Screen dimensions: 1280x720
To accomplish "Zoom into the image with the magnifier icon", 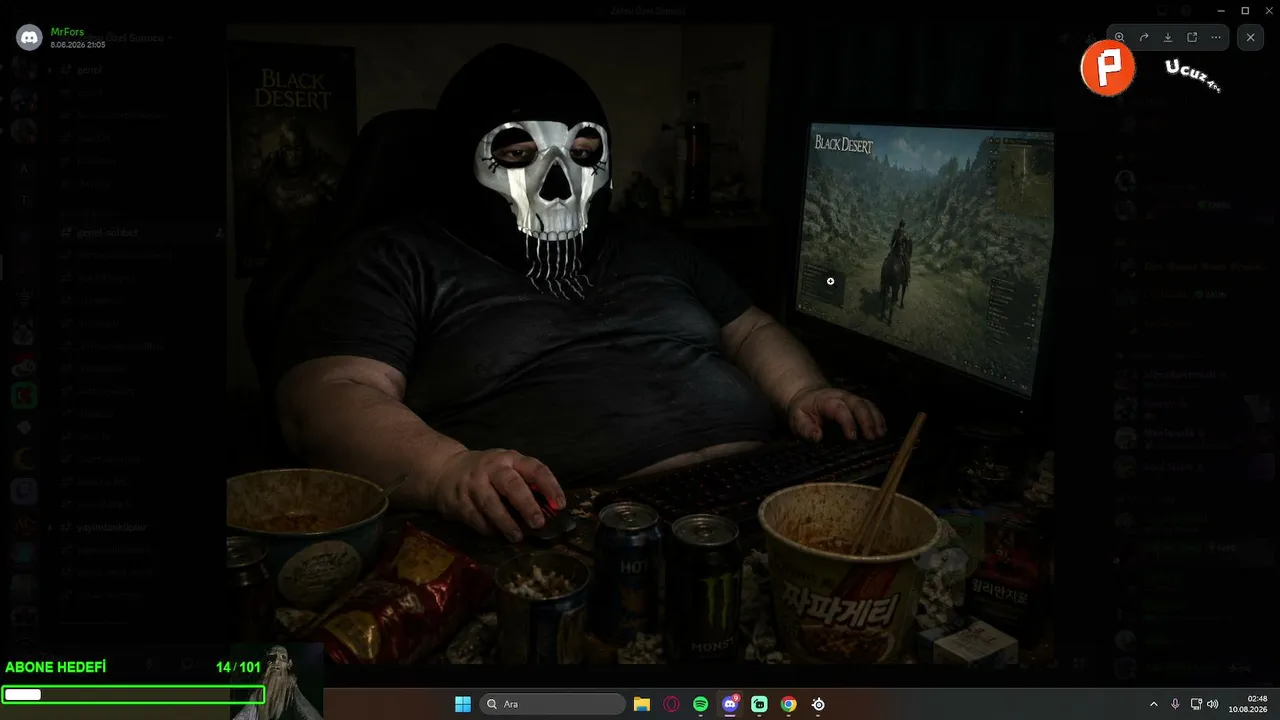I will 1120,38.
